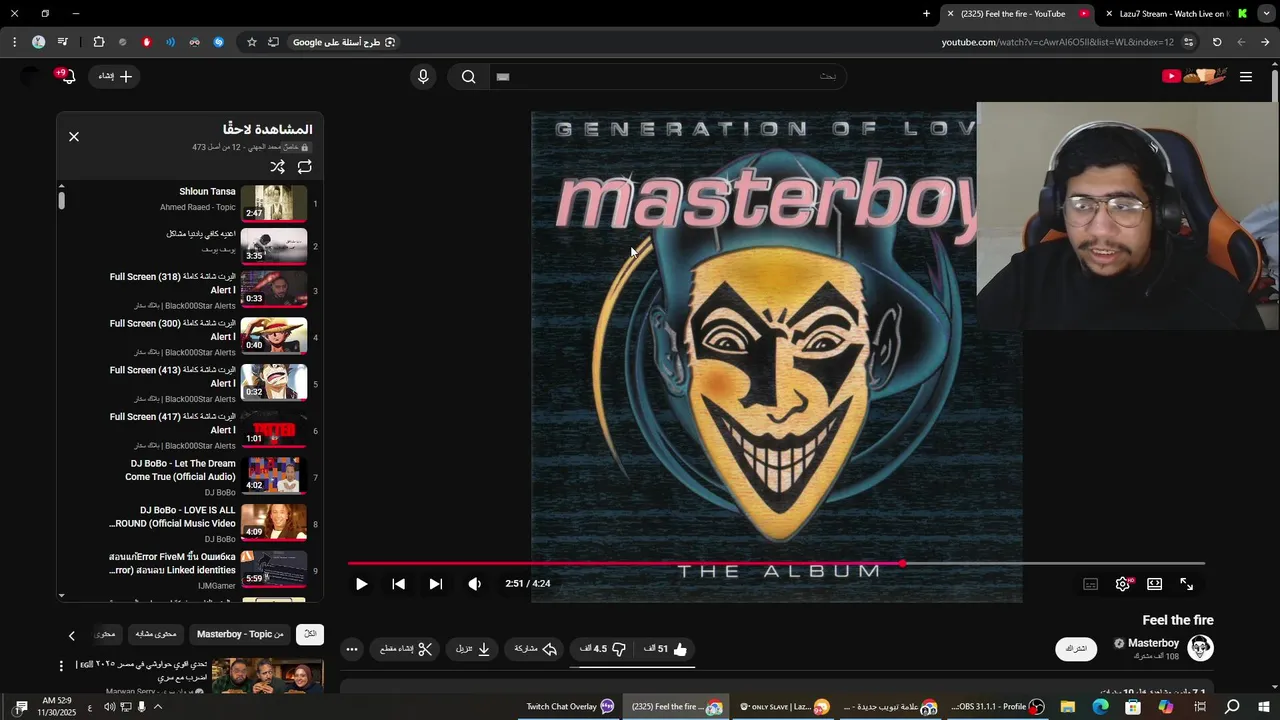Skip to next video in player controls
Viewport: 1280px width, 720px height.
coord(435,584)
